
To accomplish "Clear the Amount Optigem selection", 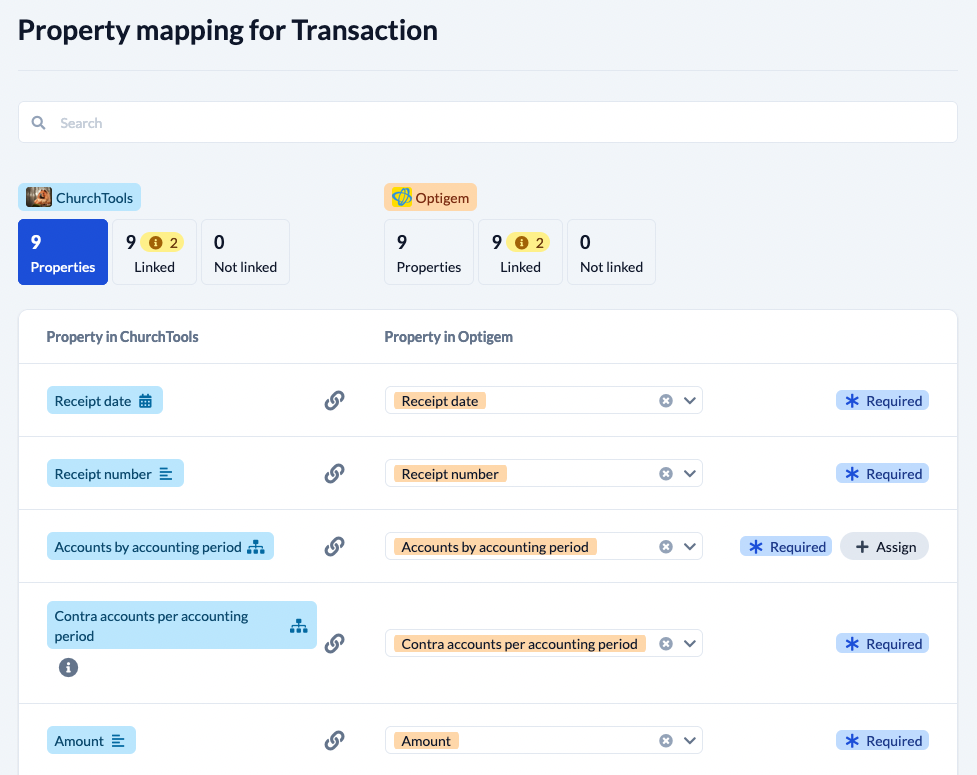I will [666, 741].
